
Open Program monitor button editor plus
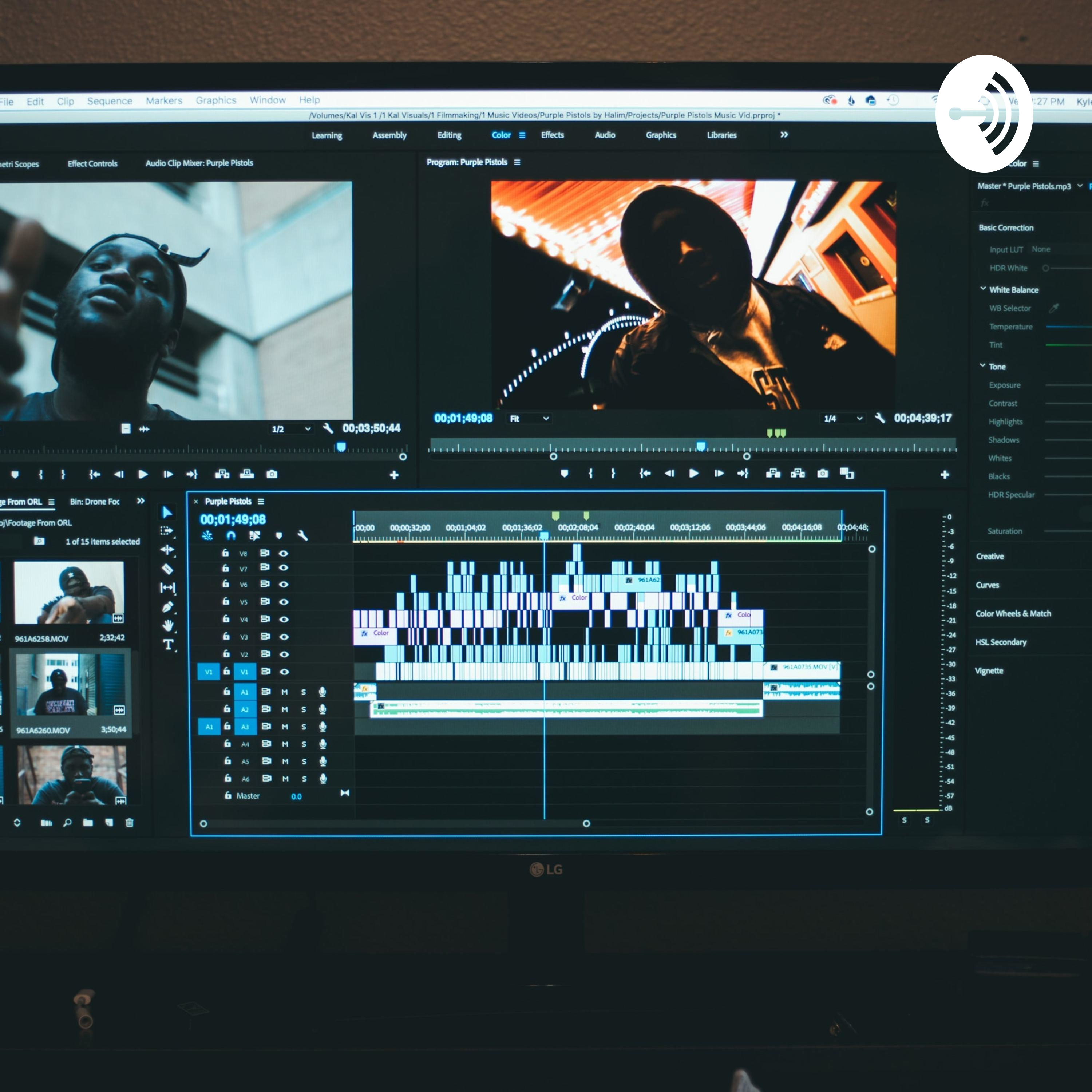(945, 475)
